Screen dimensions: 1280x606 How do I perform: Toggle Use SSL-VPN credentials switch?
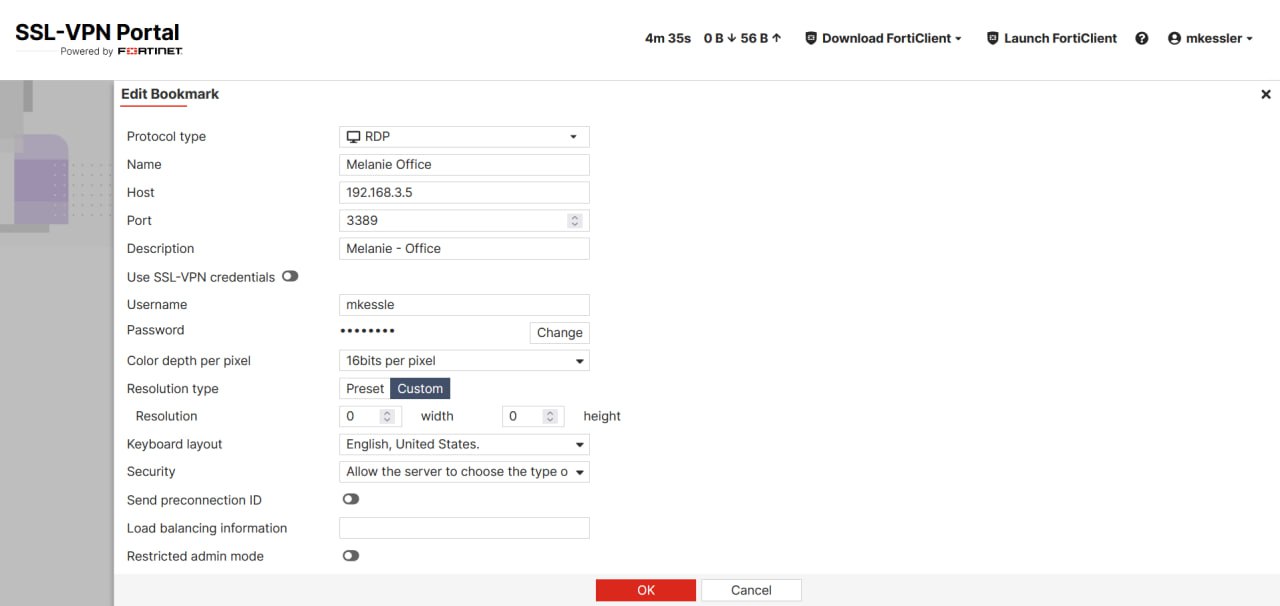290,276
